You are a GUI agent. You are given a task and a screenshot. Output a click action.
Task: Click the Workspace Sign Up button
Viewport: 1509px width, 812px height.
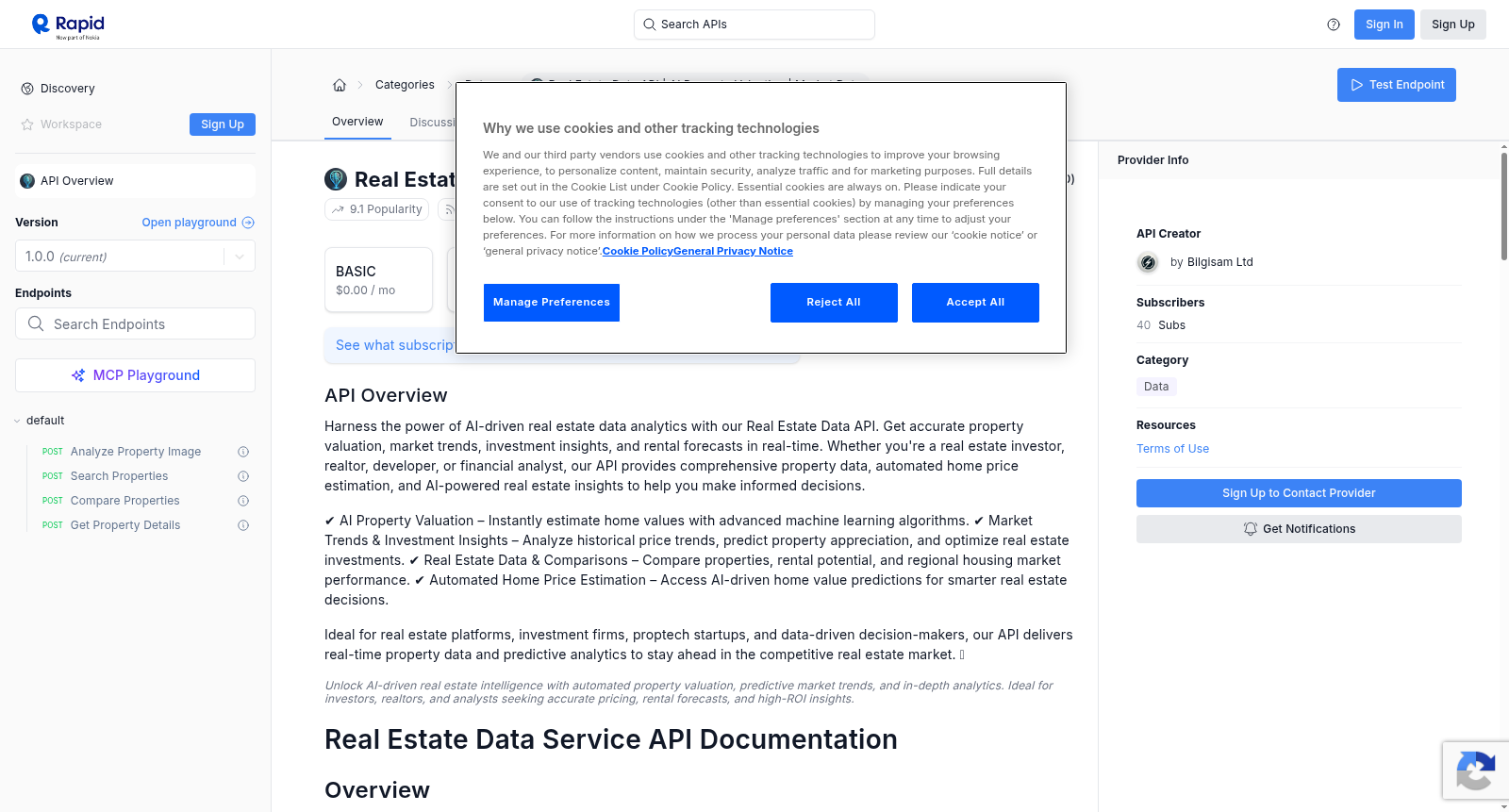(x=223, y=124)
